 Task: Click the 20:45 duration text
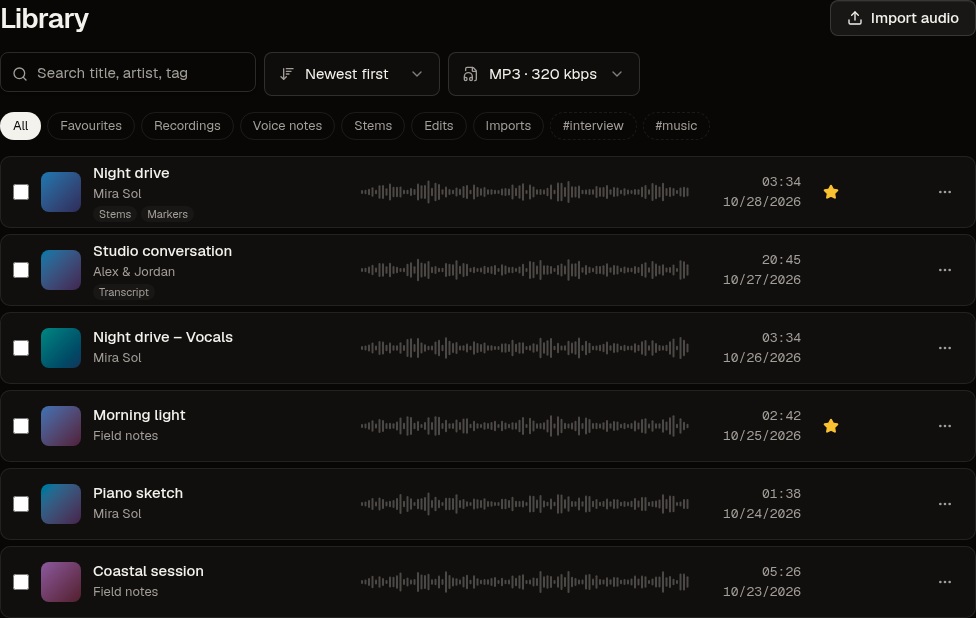point(781,260)
